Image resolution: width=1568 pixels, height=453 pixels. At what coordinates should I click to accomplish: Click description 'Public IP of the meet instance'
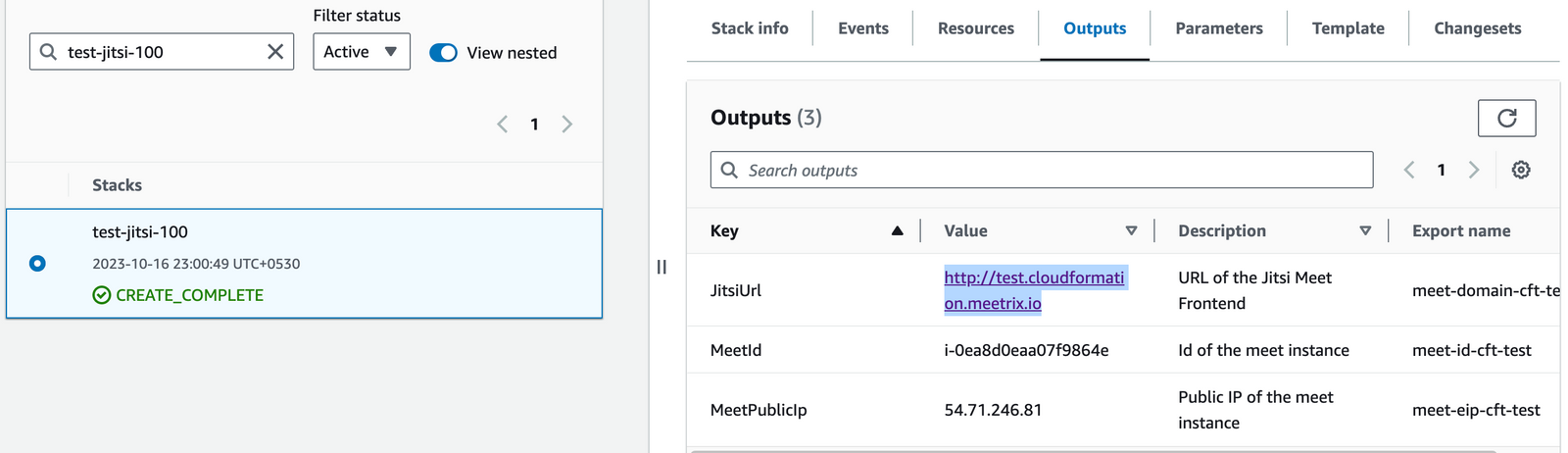[x=1255, y=410]
